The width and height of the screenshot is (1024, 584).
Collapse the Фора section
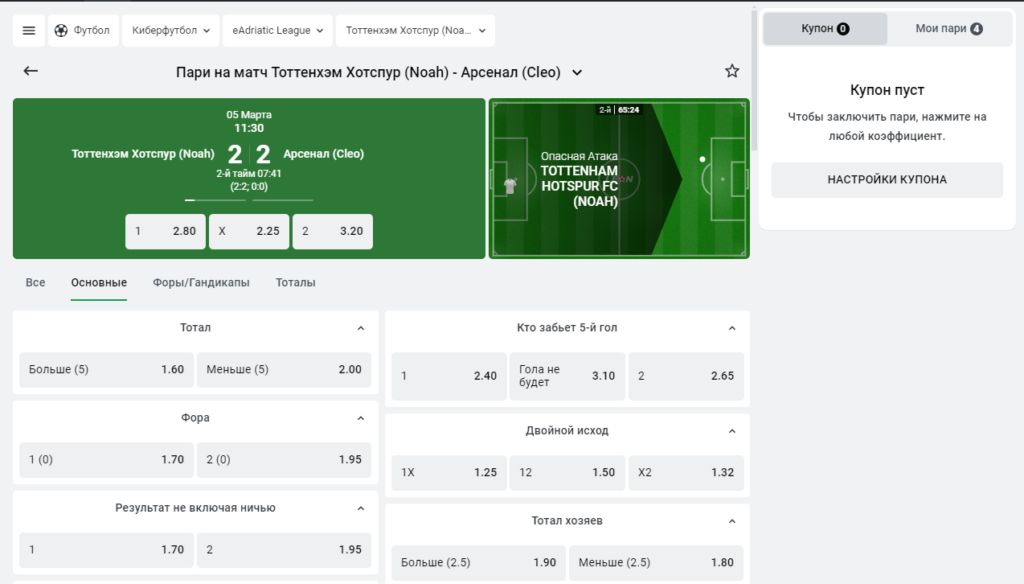tap(360, 418)
